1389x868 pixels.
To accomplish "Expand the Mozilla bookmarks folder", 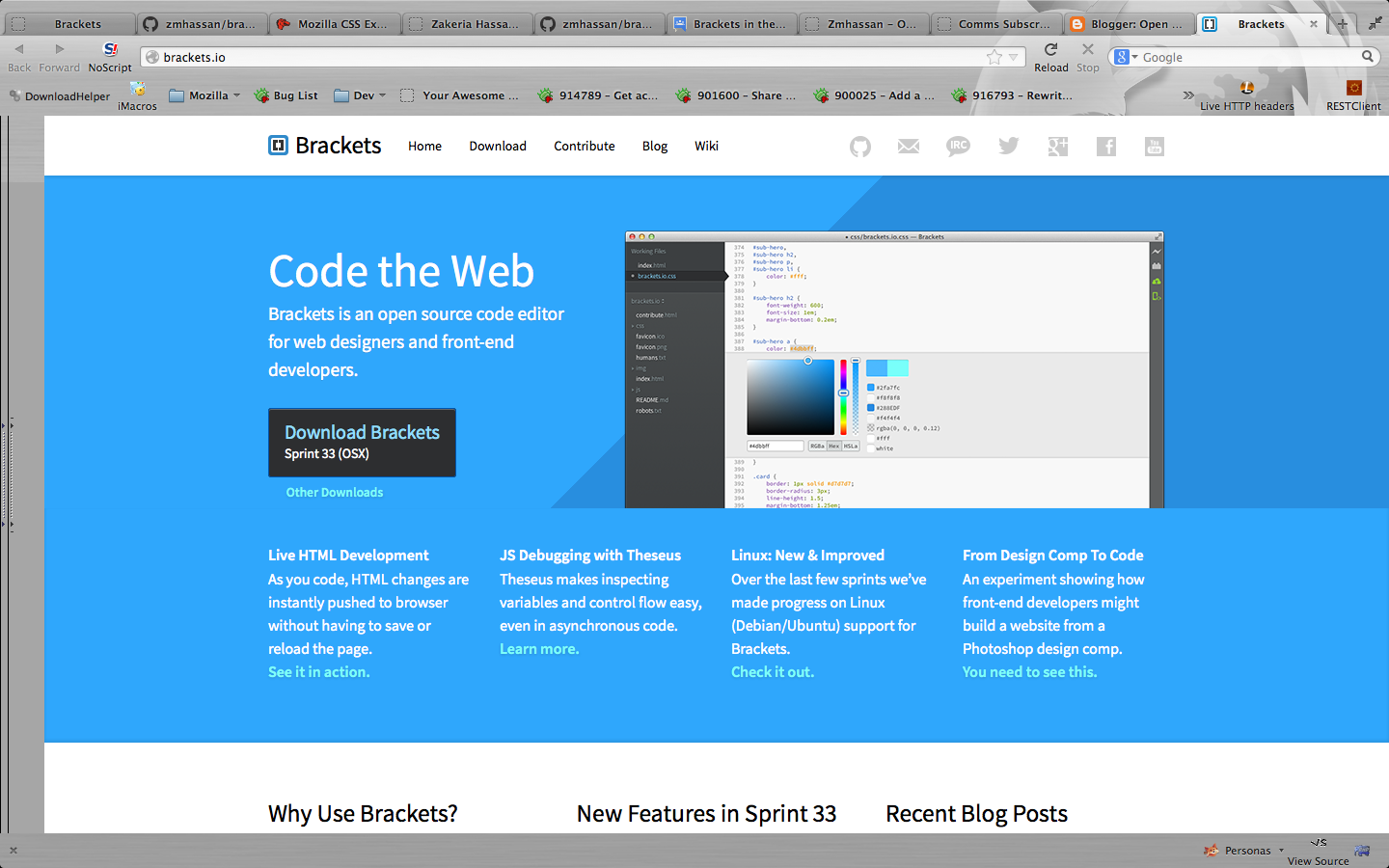I will pos(204,95).
